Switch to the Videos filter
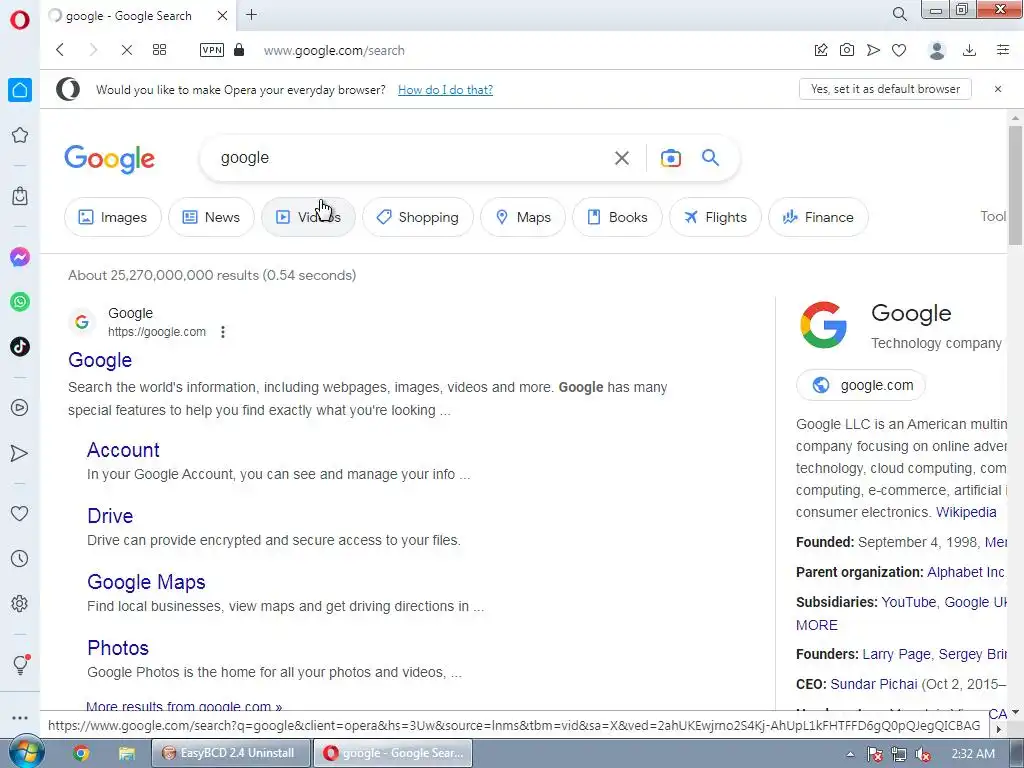 pyautogui.click(x=308, y=217)
